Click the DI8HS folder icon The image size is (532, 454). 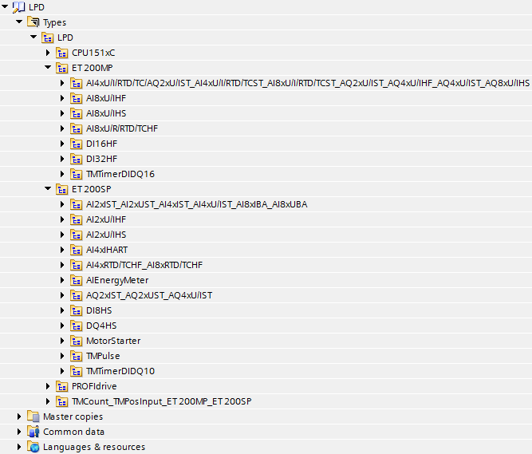(x=76, y=310)
